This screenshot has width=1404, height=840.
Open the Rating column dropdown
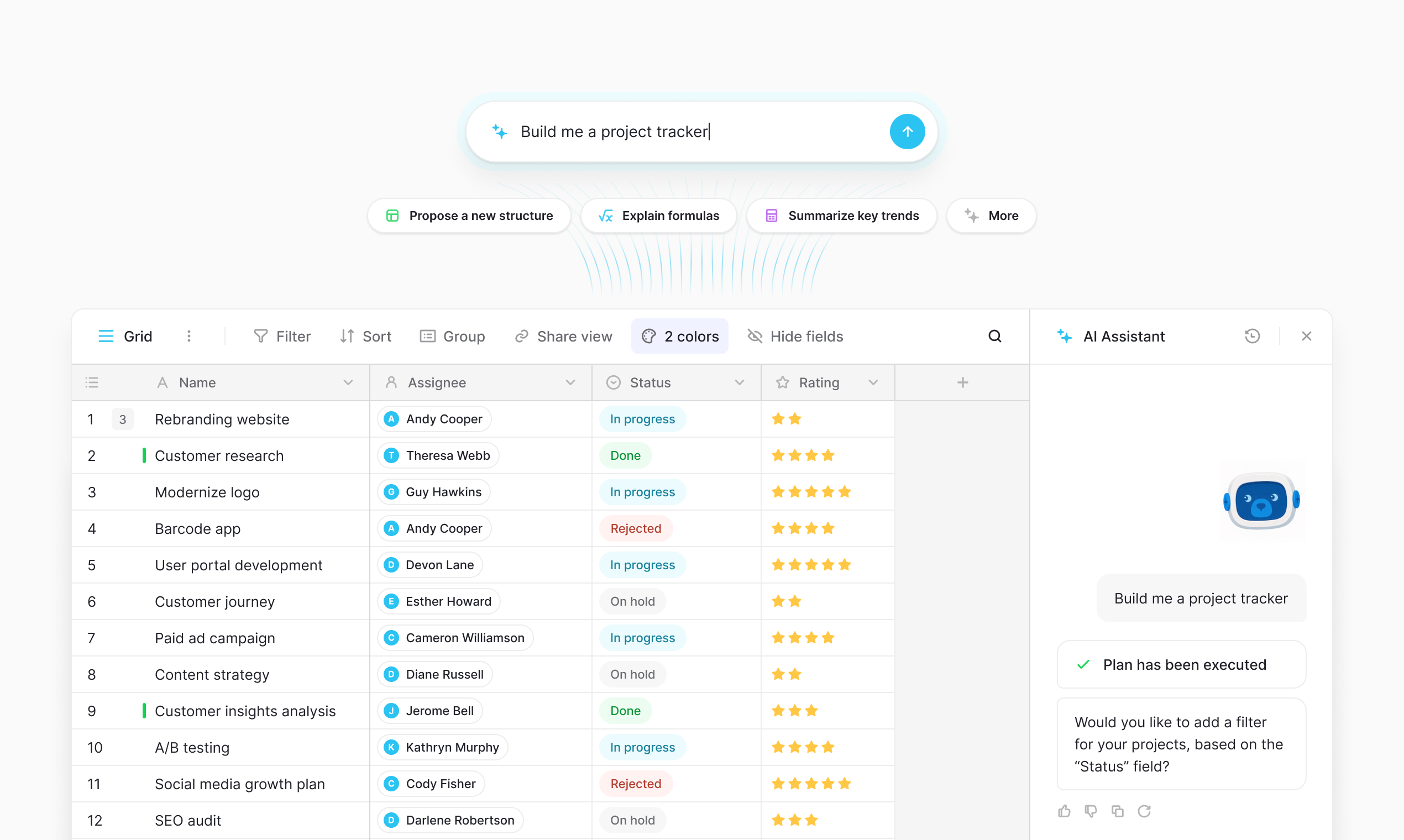(x=872, y=382)
